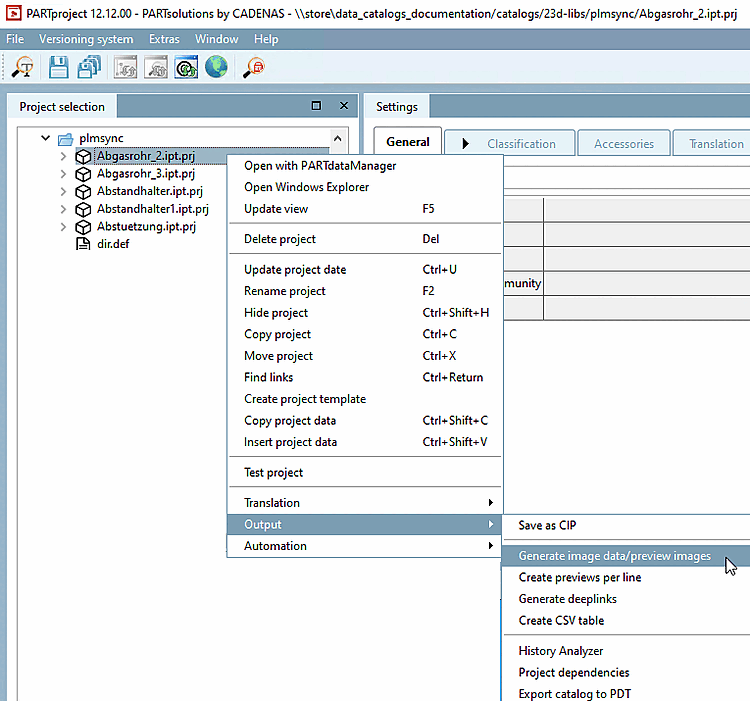Choose Generate deeplinks
Screen dimensions: 750x701
pos(627,599)
